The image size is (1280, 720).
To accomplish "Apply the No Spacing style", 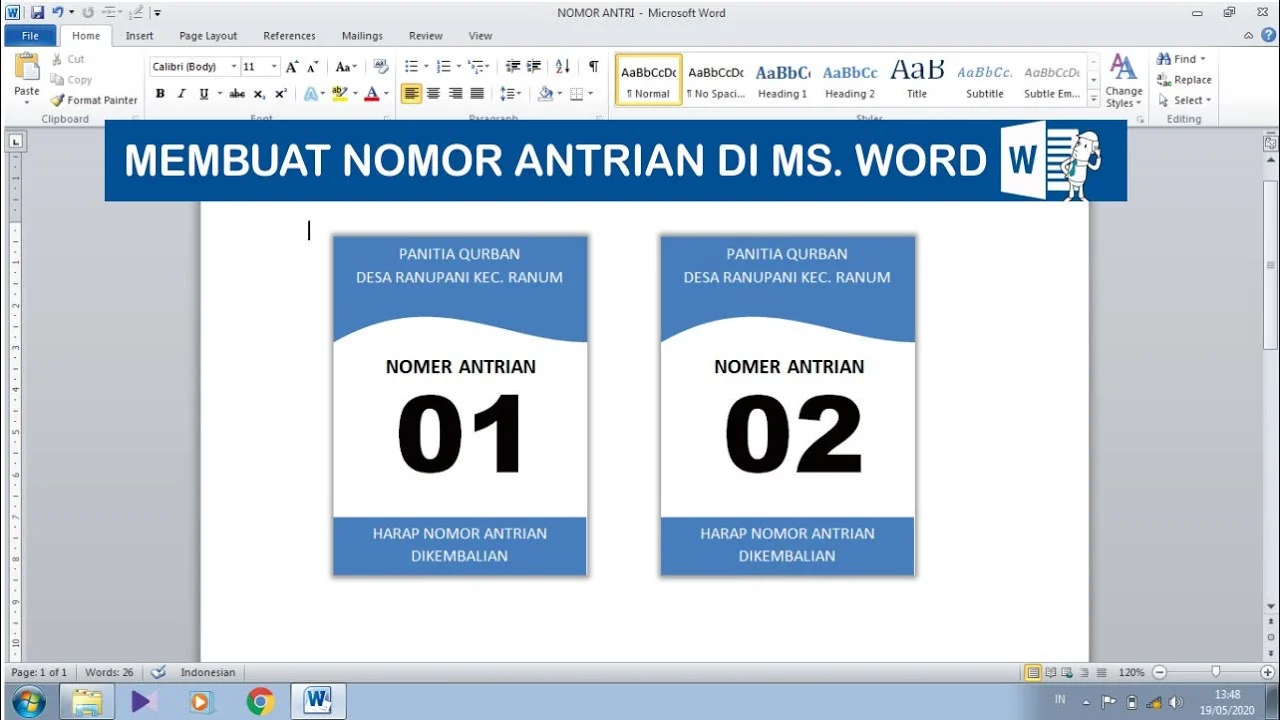I will tap(715, 80).
